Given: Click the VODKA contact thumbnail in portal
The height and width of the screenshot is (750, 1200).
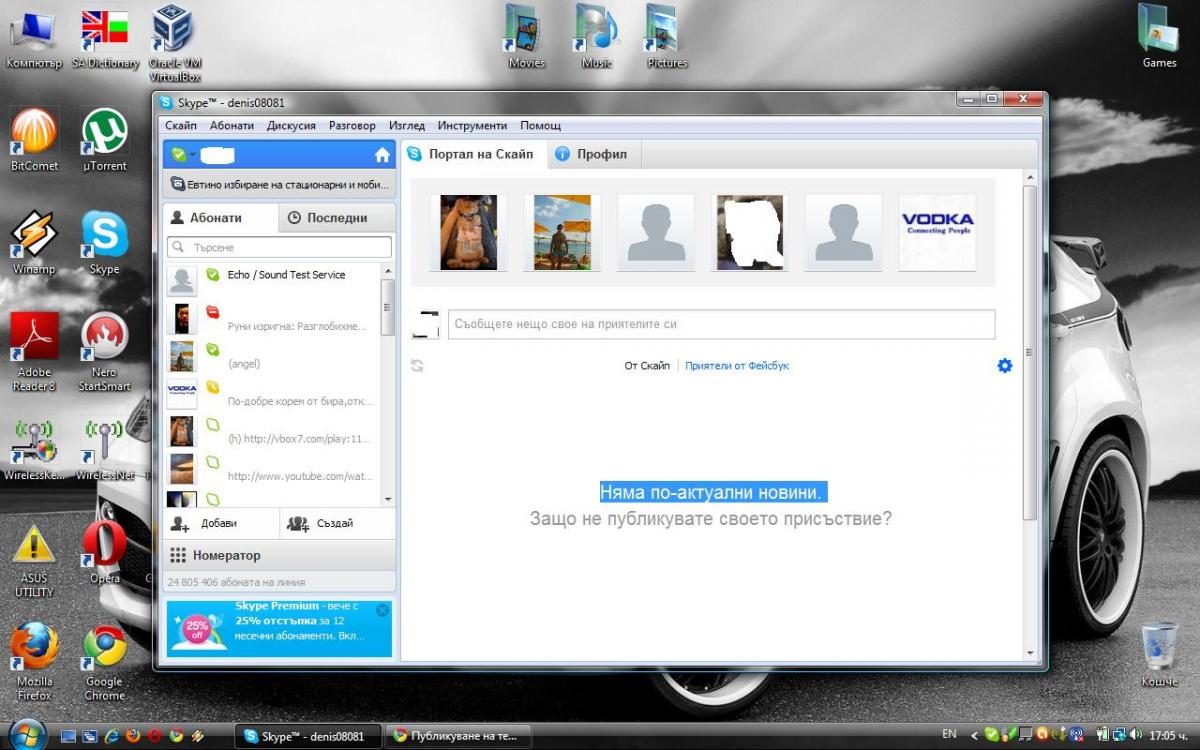Looking at the screenshot, I should (937, 232).
